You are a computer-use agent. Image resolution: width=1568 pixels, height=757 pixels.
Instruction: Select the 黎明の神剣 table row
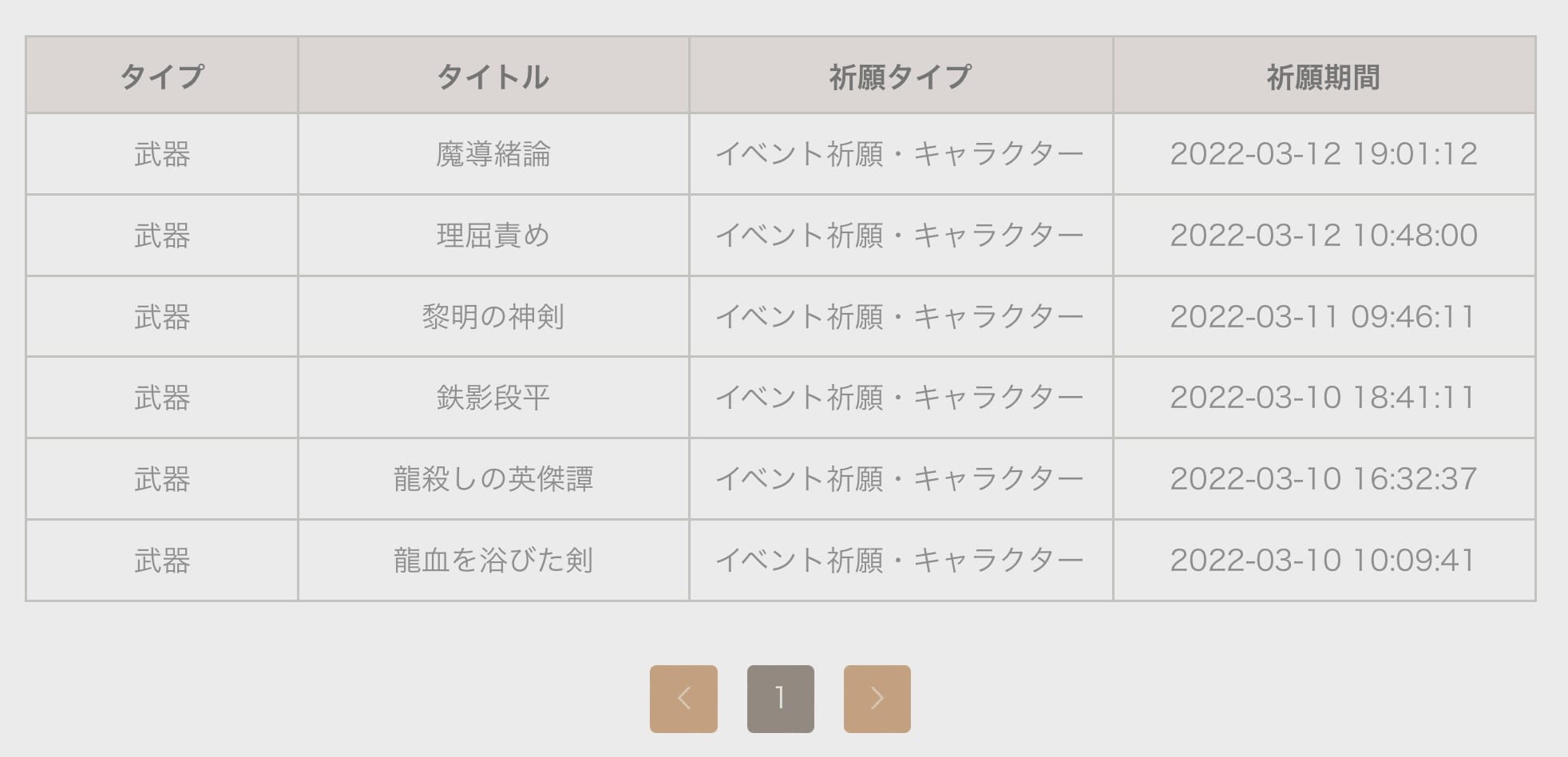[493, 316]
